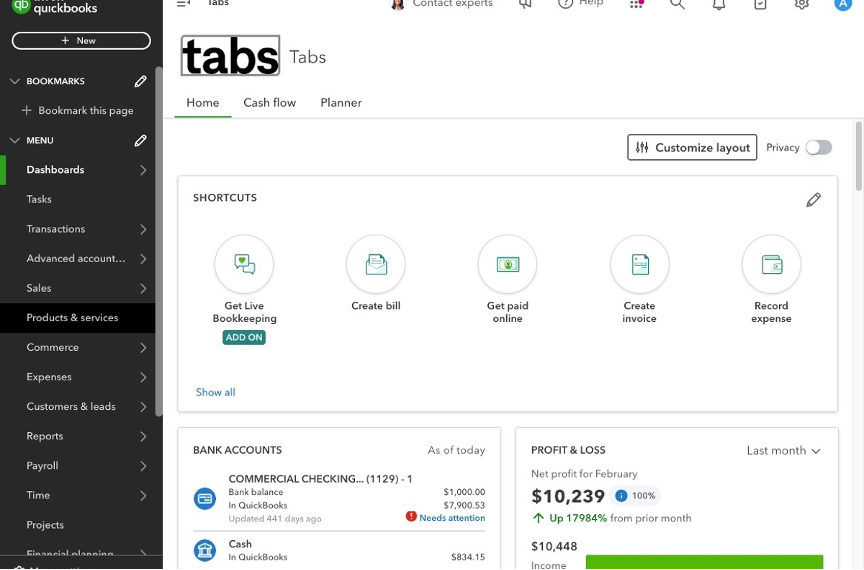The image size is (864, 570).
Task: Click the Create invoice shortcut icon
Action: click(640, 264)
